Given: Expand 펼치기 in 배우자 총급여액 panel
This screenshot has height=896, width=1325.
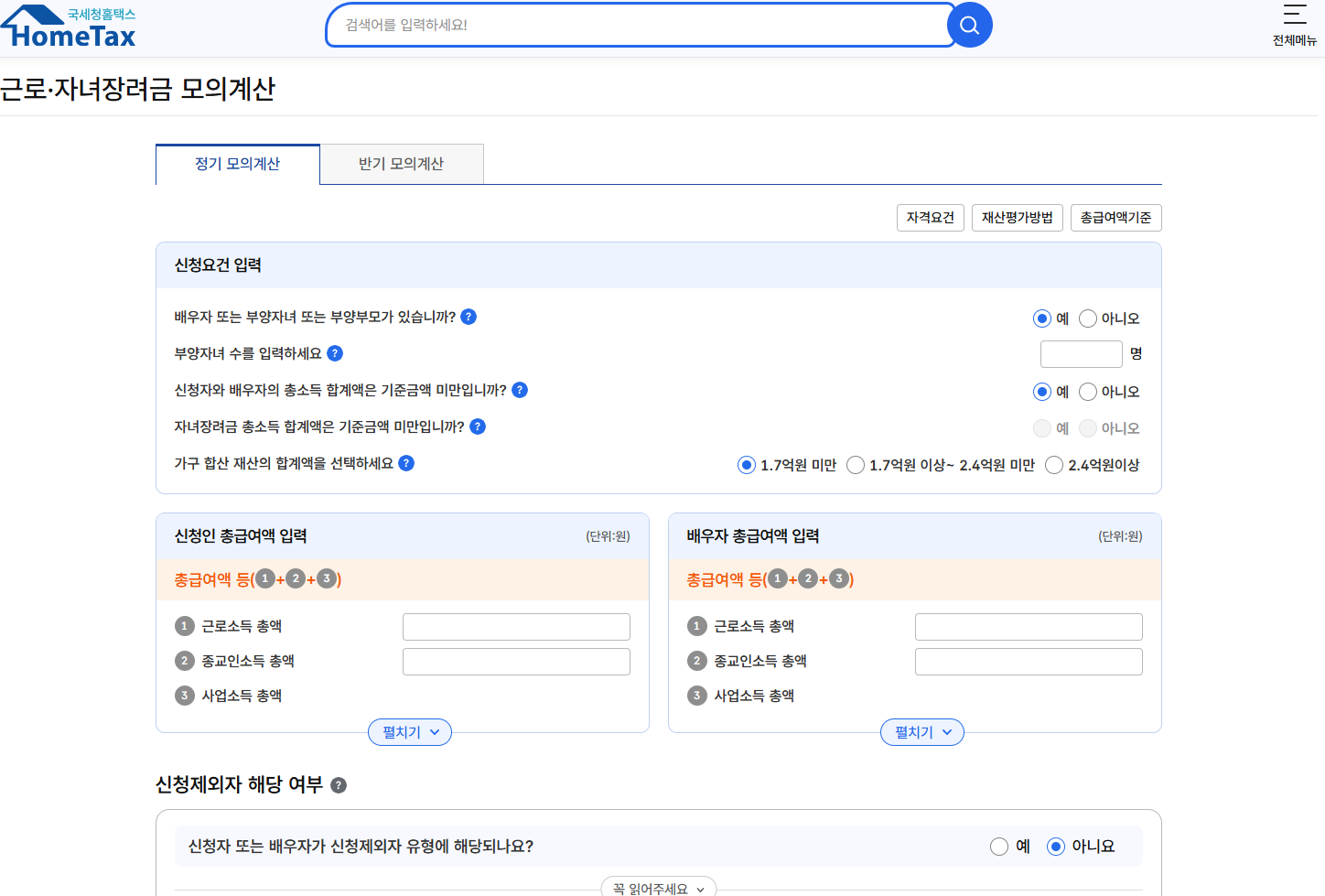Looking at the screenshot, I should point(922,732).
